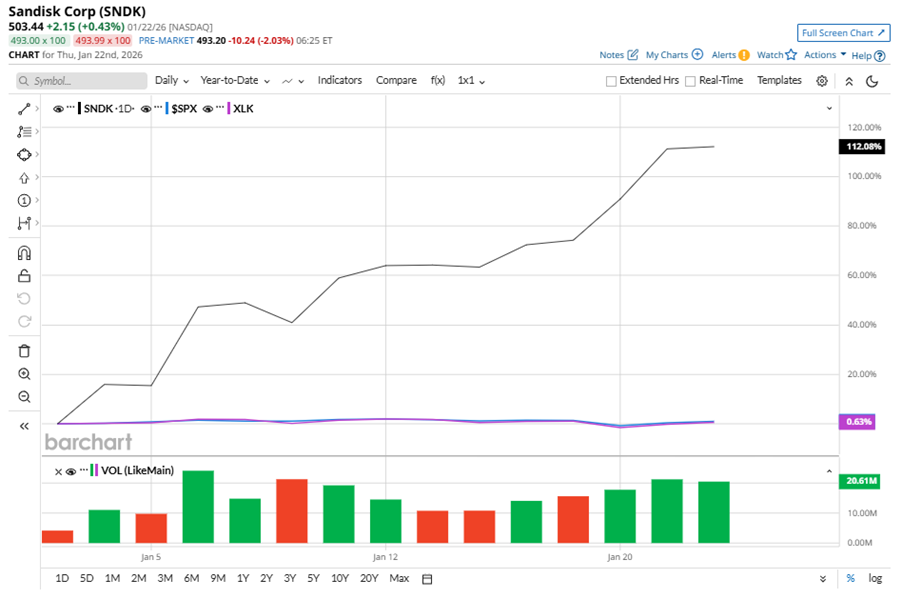Select the 3M time range
This screenshot has height=599, width=902.
coord(165,578)
